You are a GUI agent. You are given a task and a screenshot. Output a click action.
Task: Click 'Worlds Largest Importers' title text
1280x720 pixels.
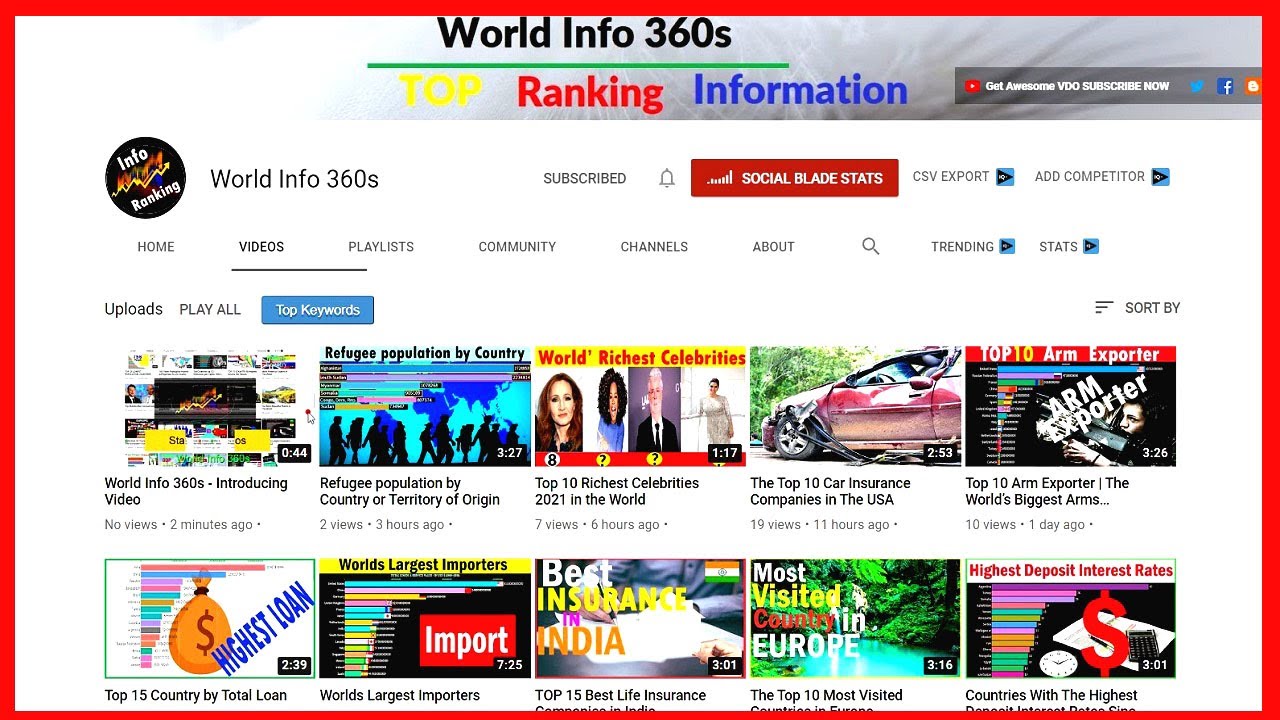click(400, 695)
